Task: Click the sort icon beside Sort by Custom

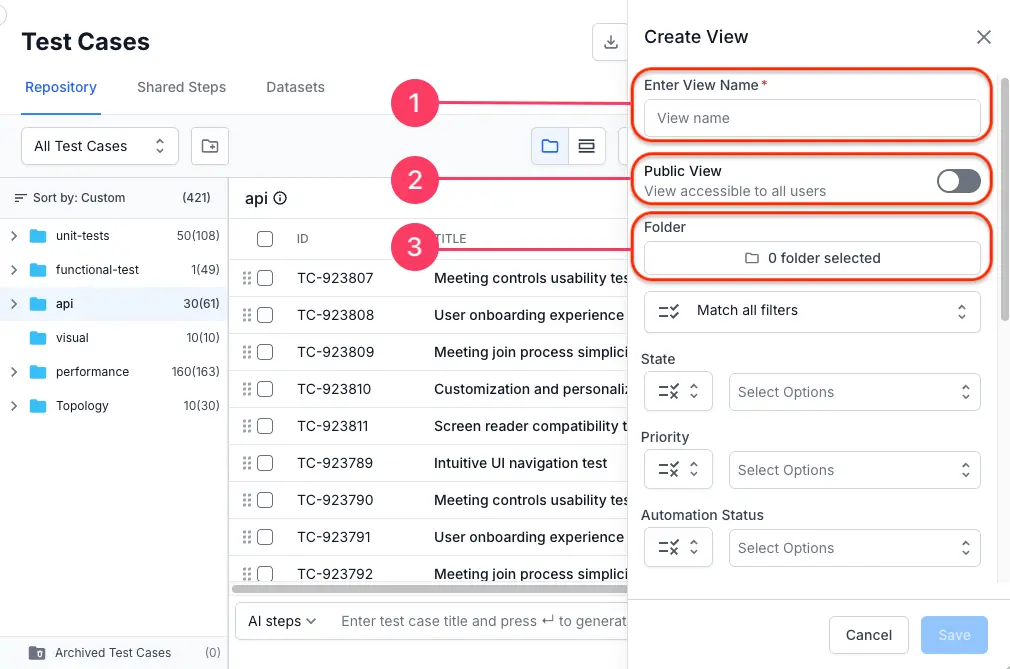Action: pos(18,198)
